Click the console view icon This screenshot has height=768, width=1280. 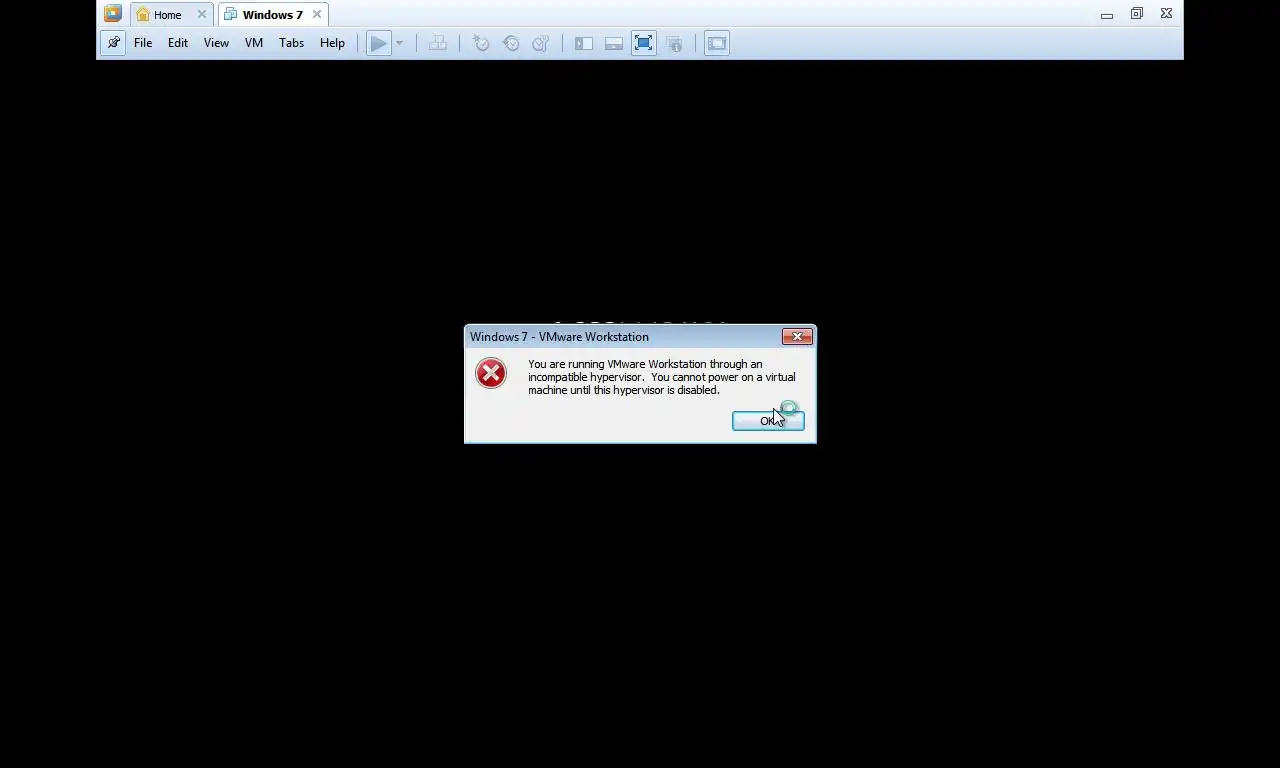click(717, 43)
